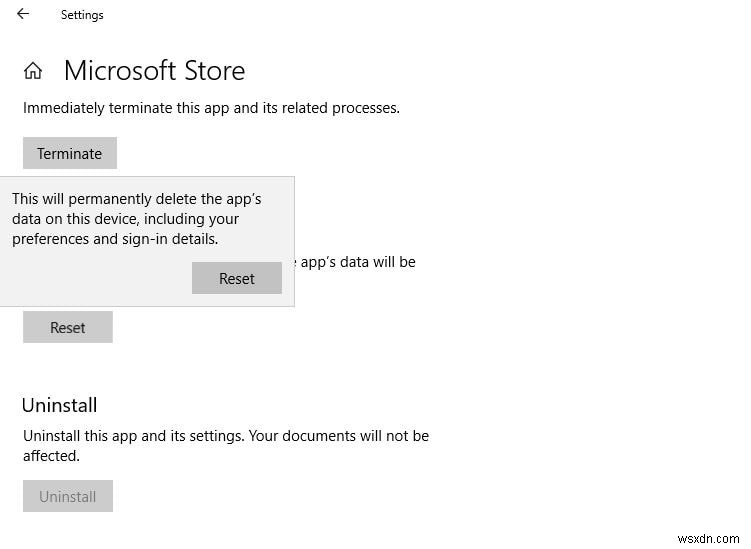Click 'Uninstall this app and its settings' text
Image resolution: width=751 pixels, height=549 pixels.
coord(226,446)
